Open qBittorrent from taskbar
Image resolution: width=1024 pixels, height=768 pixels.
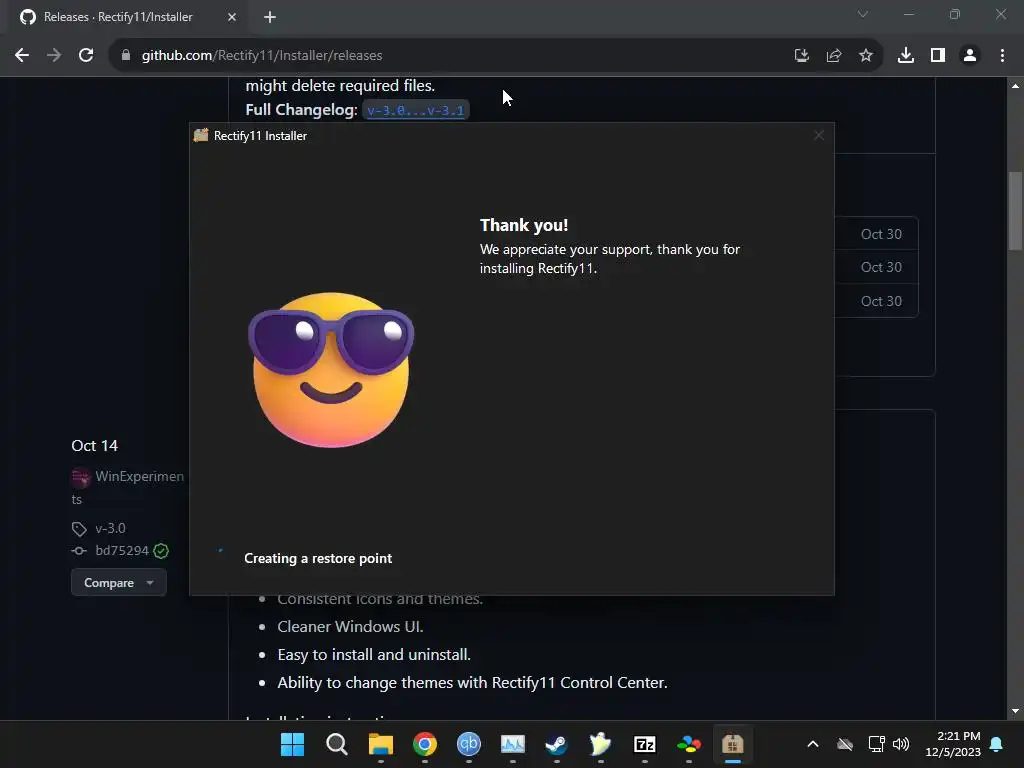click(x=468, y=744)
